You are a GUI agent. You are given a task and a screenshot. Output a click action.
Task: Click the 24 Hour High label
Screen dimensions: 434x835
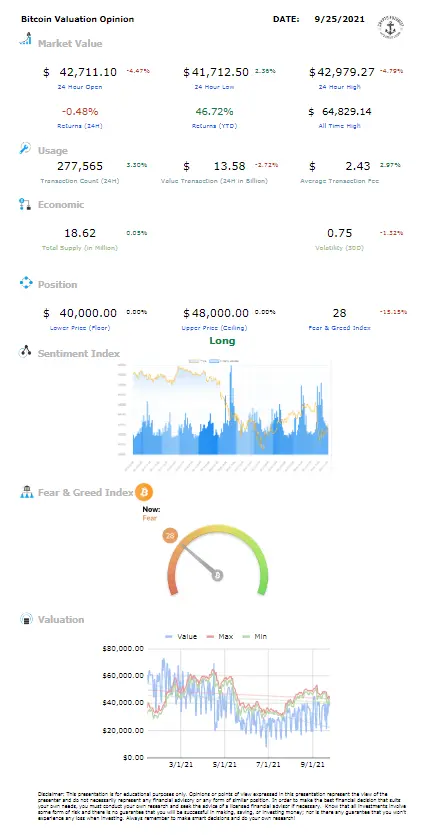tap(339, 87)
